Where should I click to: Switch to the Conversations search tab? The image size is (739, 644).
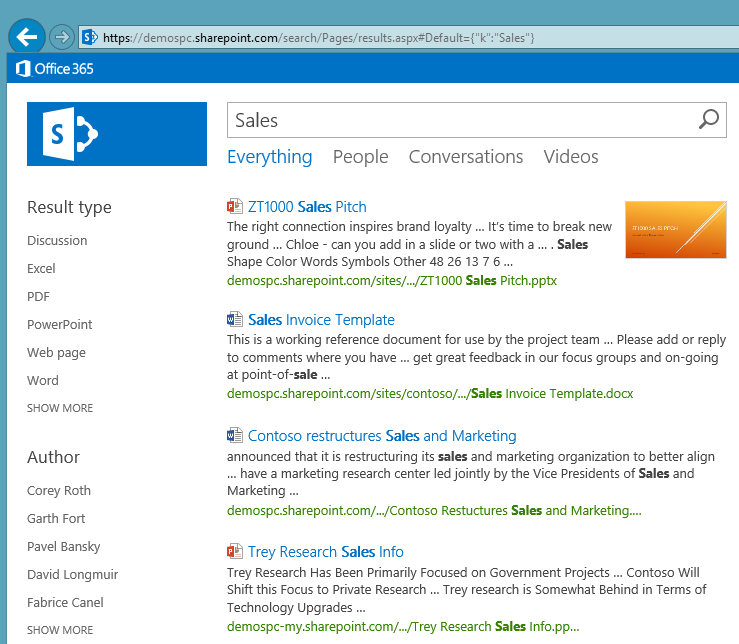pyautogui.click(x=466, y=157)
